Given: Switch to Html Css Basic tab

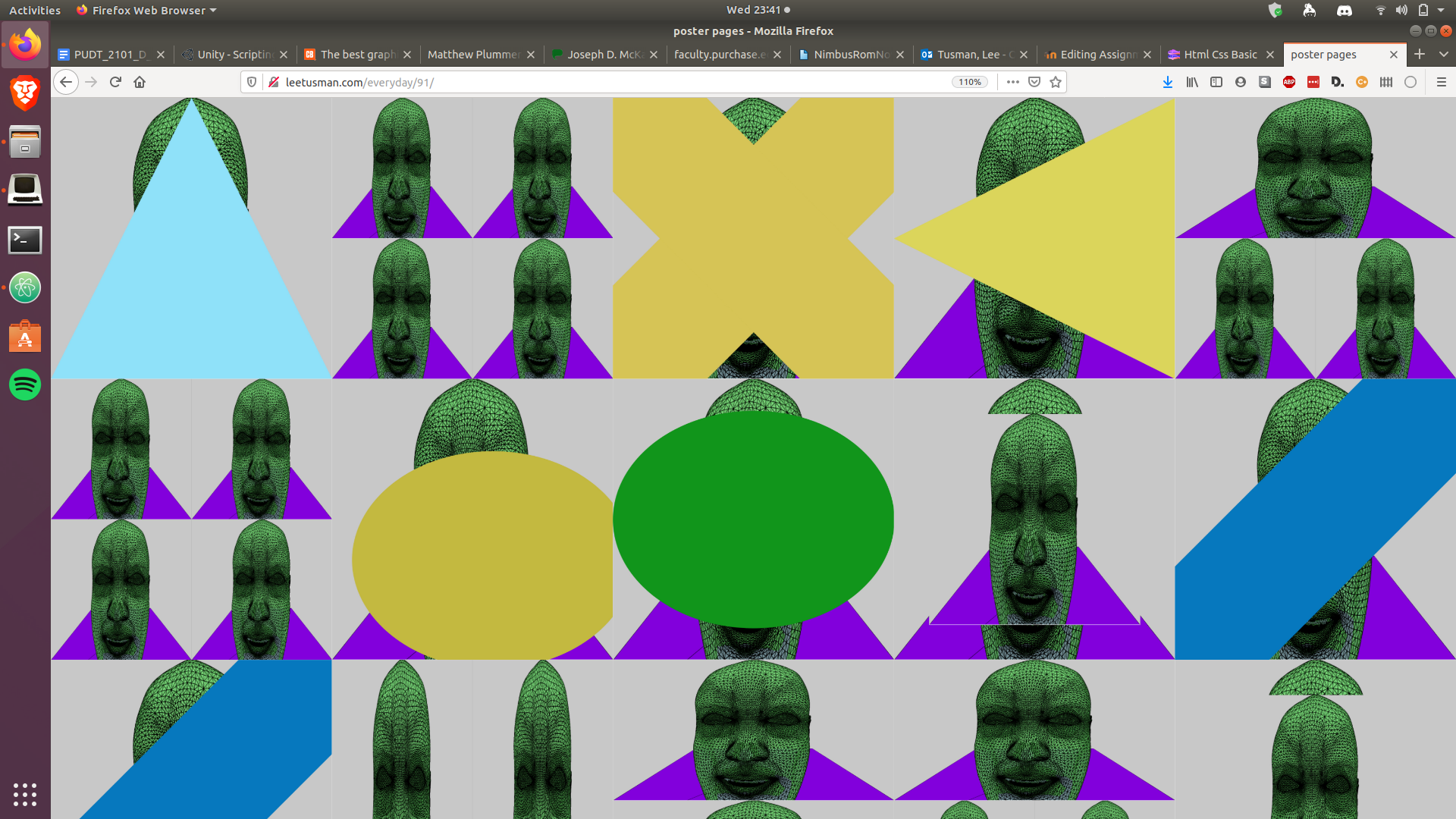Looking at the screenshot, I should click(1219, 55).
